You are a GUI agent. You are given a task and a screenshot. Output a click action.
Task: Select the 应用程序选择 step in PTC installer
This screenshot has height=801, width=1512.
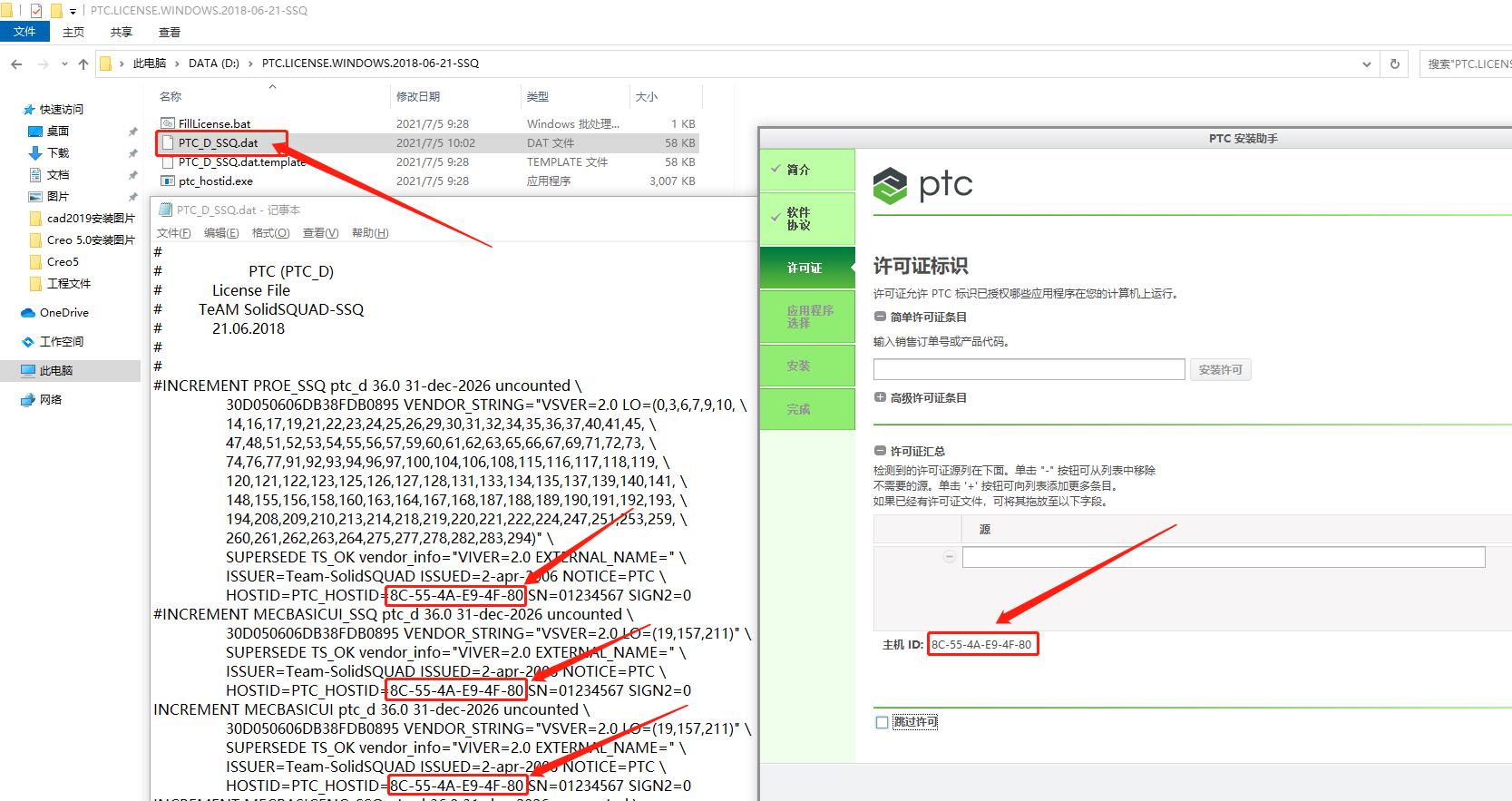coord(807,317)
